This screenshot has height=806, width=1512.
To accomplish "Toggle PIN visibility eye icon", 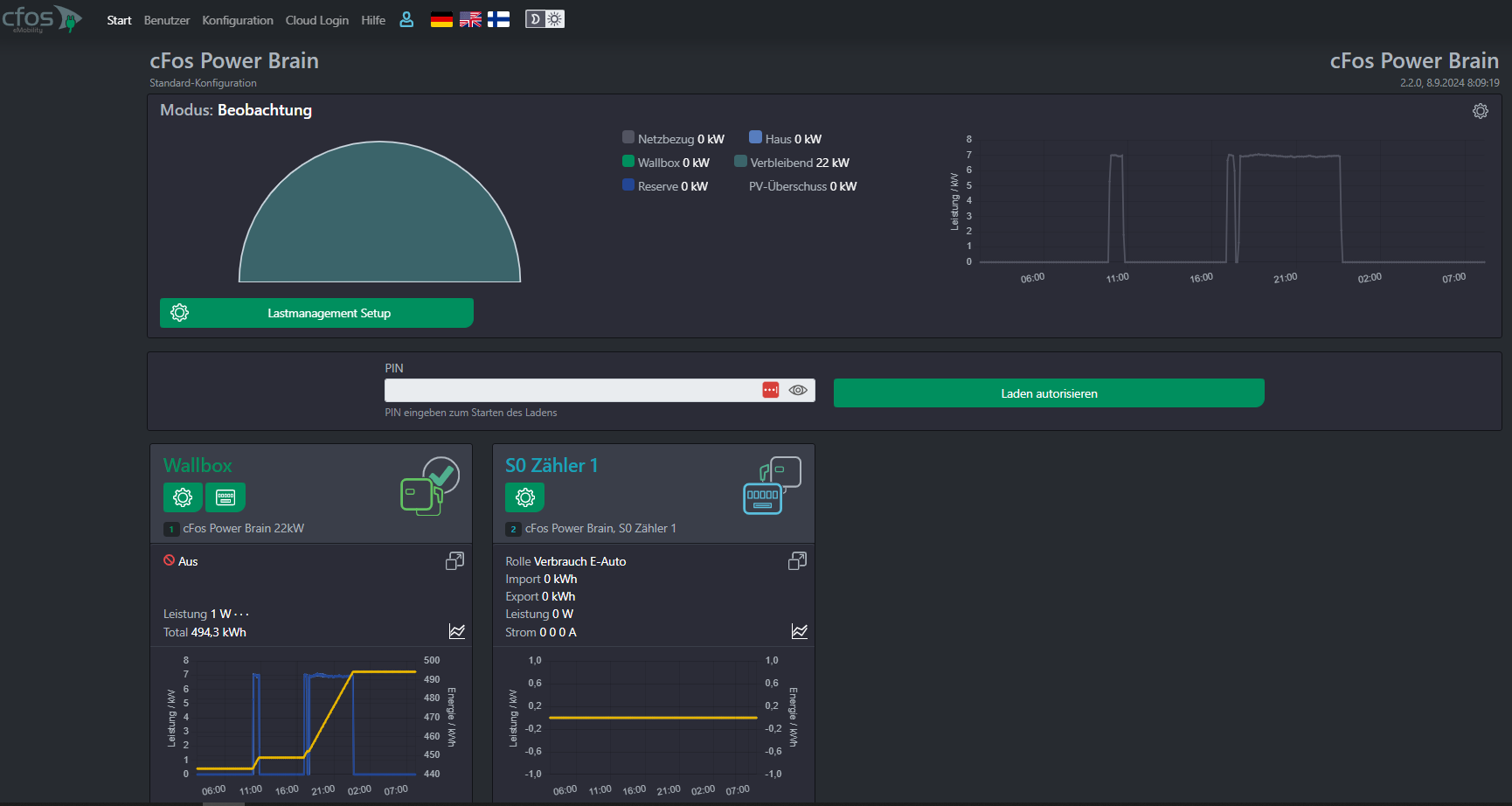I will click(x=798, y=390).
